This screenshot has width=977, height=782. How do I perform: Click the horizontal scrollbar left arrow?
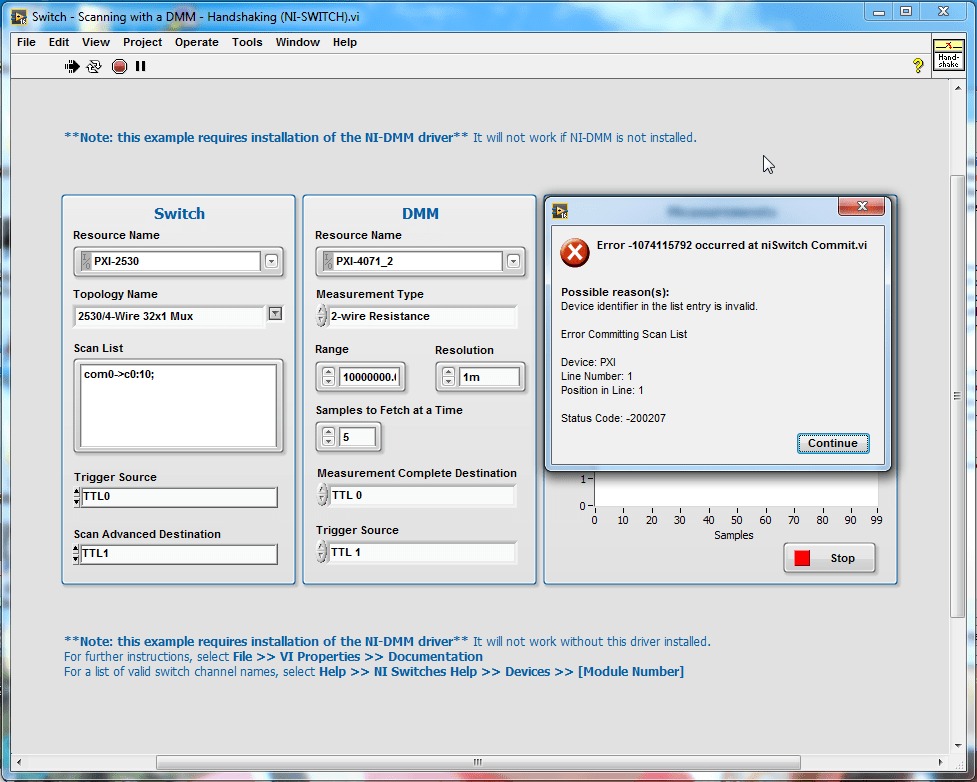click(x=19, y=762)
